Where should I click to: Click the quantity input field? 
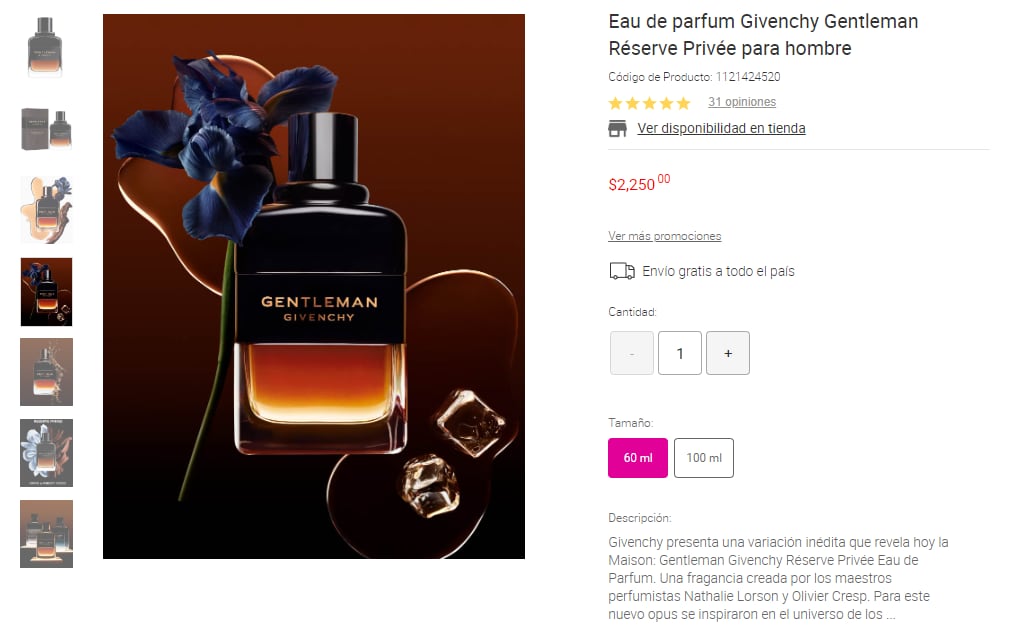click(x=680, y=353)
